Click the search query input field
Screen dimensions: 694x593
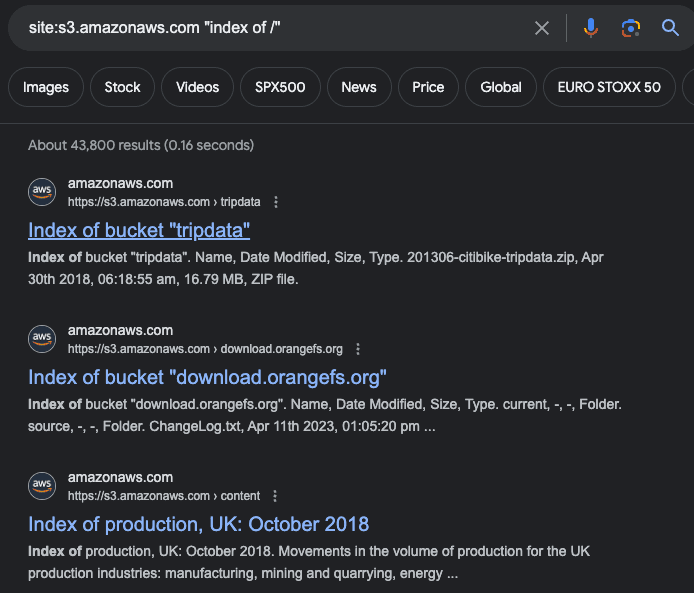[274, 28]
